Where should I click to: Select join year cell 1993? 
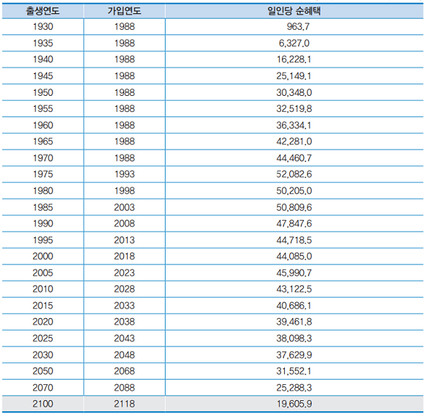[x=124, y=174]
